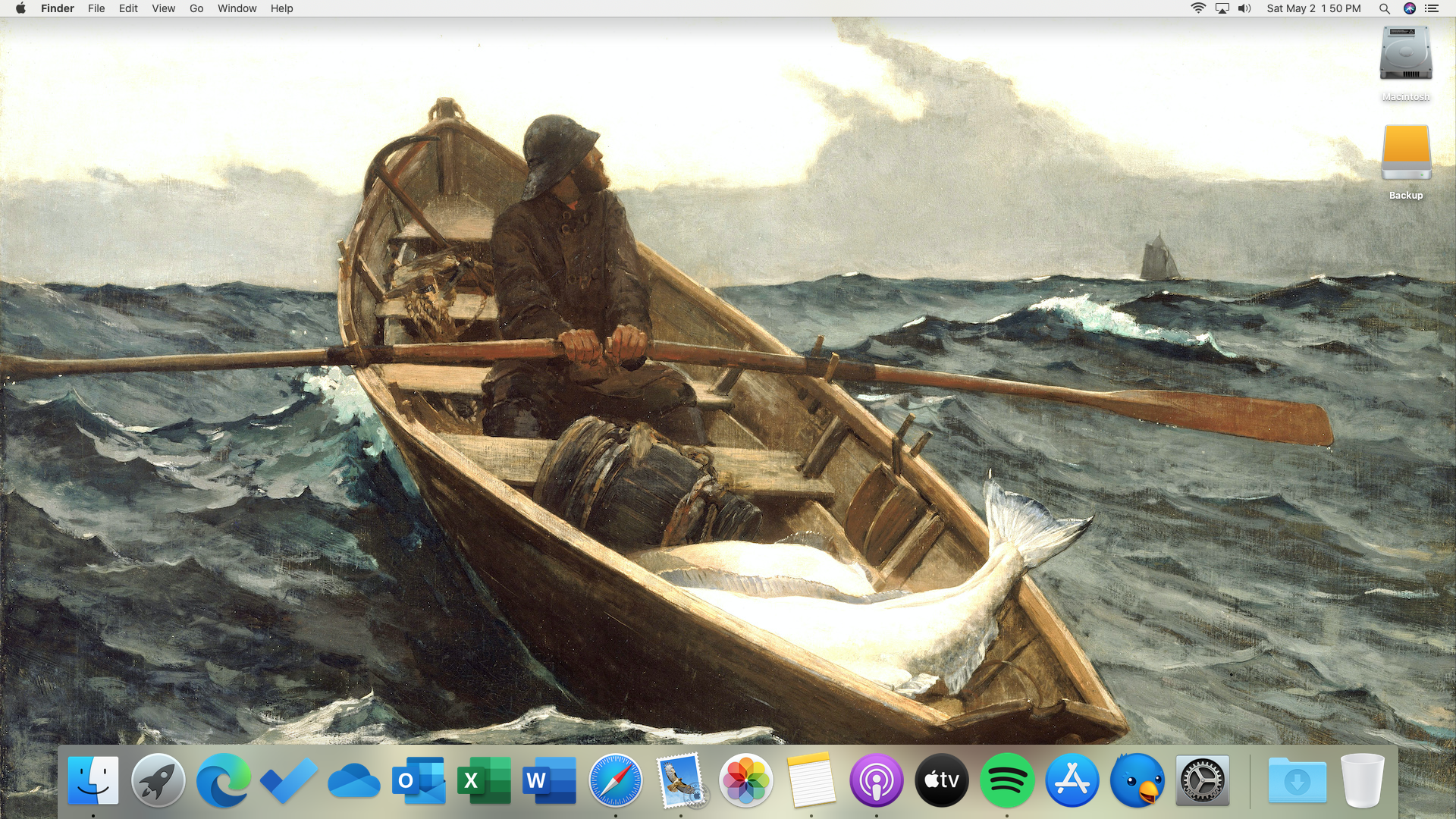Launch Launchpad rocket icon in Dock
This screenshot has width=1456, height=819.
[158, 780]
